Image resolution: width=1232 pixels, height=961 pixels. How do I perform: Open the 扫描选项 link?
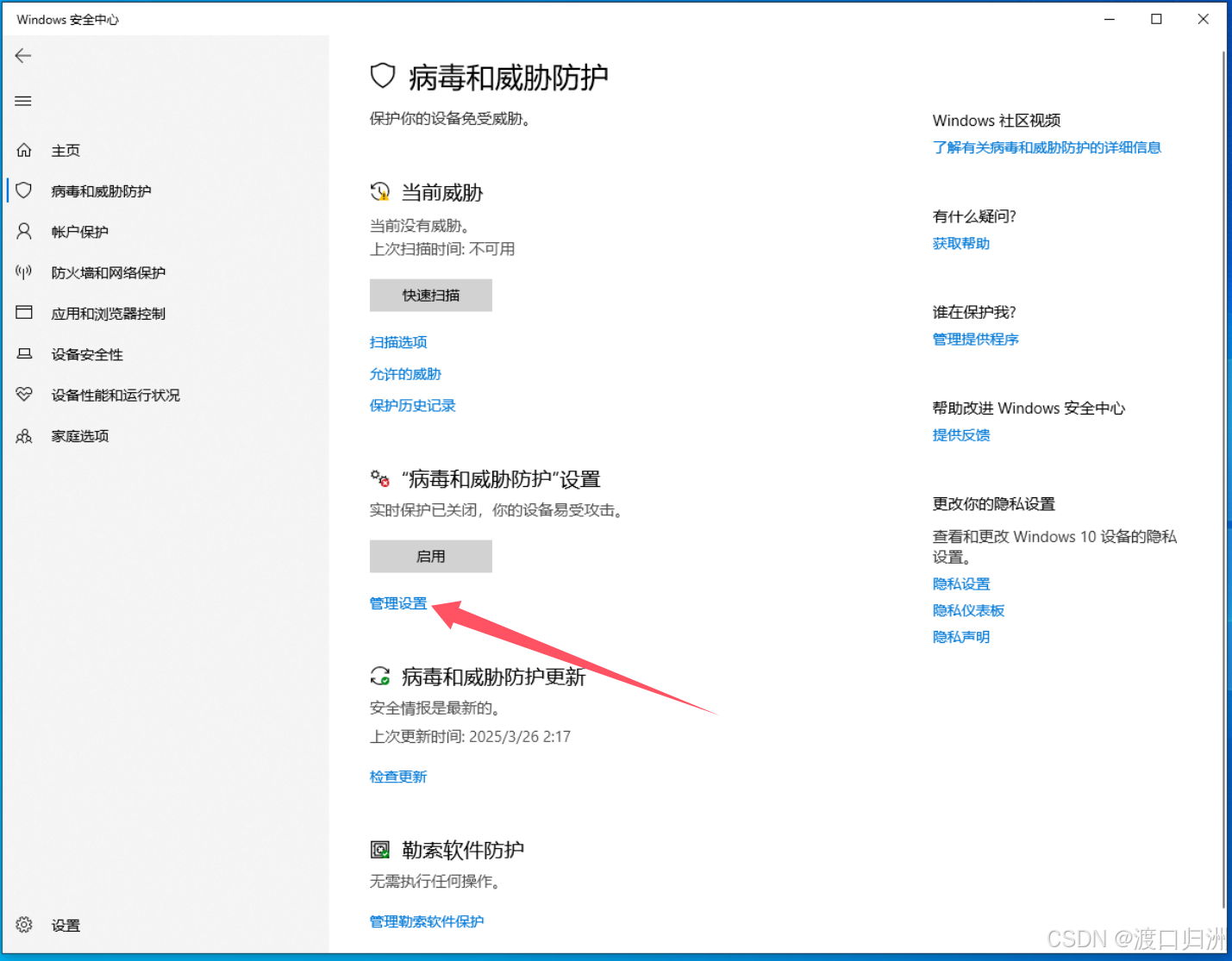[398, 342]
